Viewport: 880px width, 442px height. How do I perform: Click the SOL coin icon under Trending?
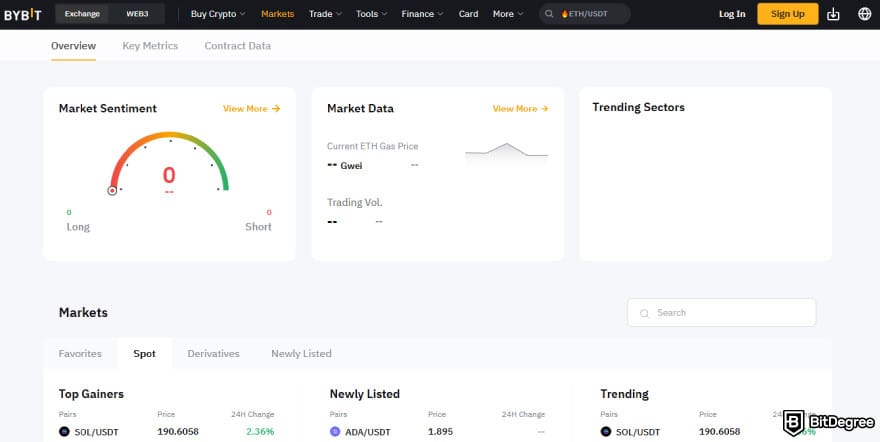pos(606,432)
